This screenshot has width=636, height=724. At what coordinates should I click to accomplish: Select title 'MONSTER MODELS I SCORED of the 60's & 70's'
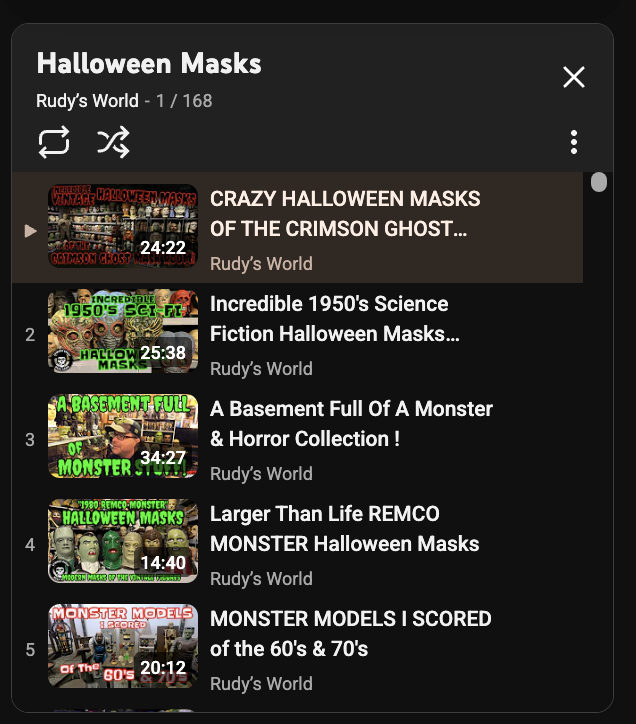351,634
